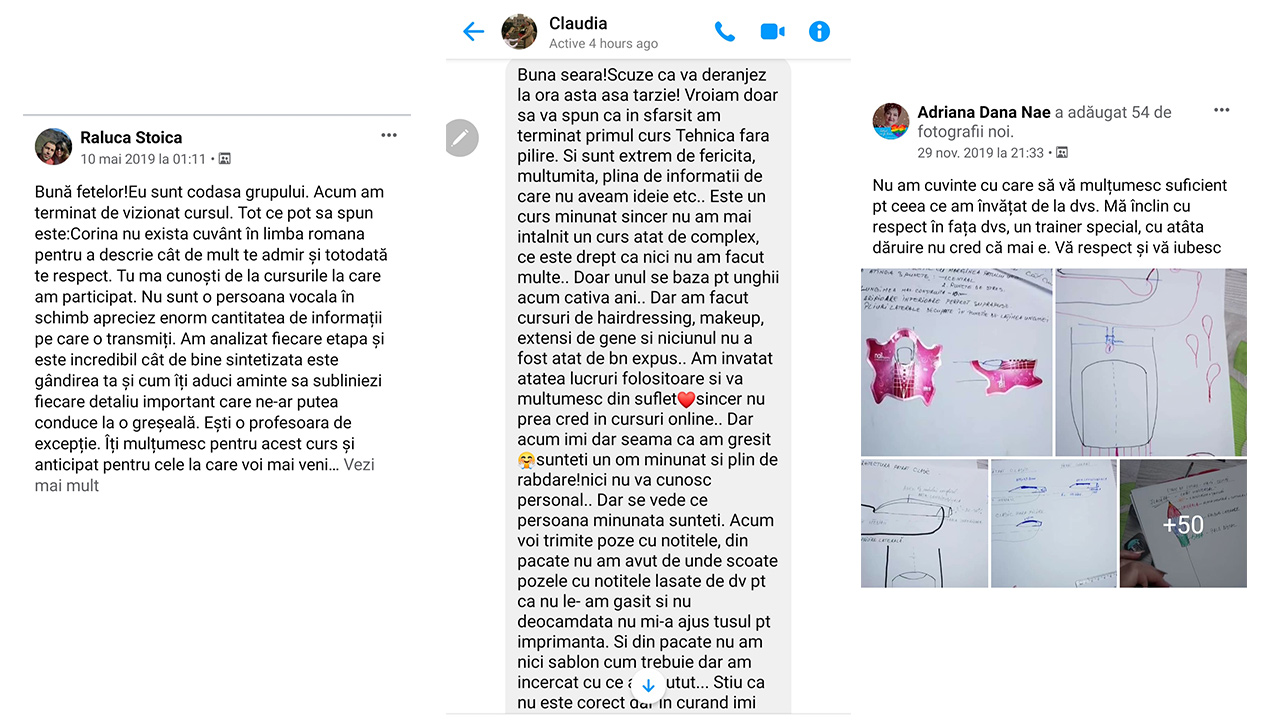Open the pink nail form photo
Image resolution: width=1280 pixels, height=720 pixels.
(957, 362)
